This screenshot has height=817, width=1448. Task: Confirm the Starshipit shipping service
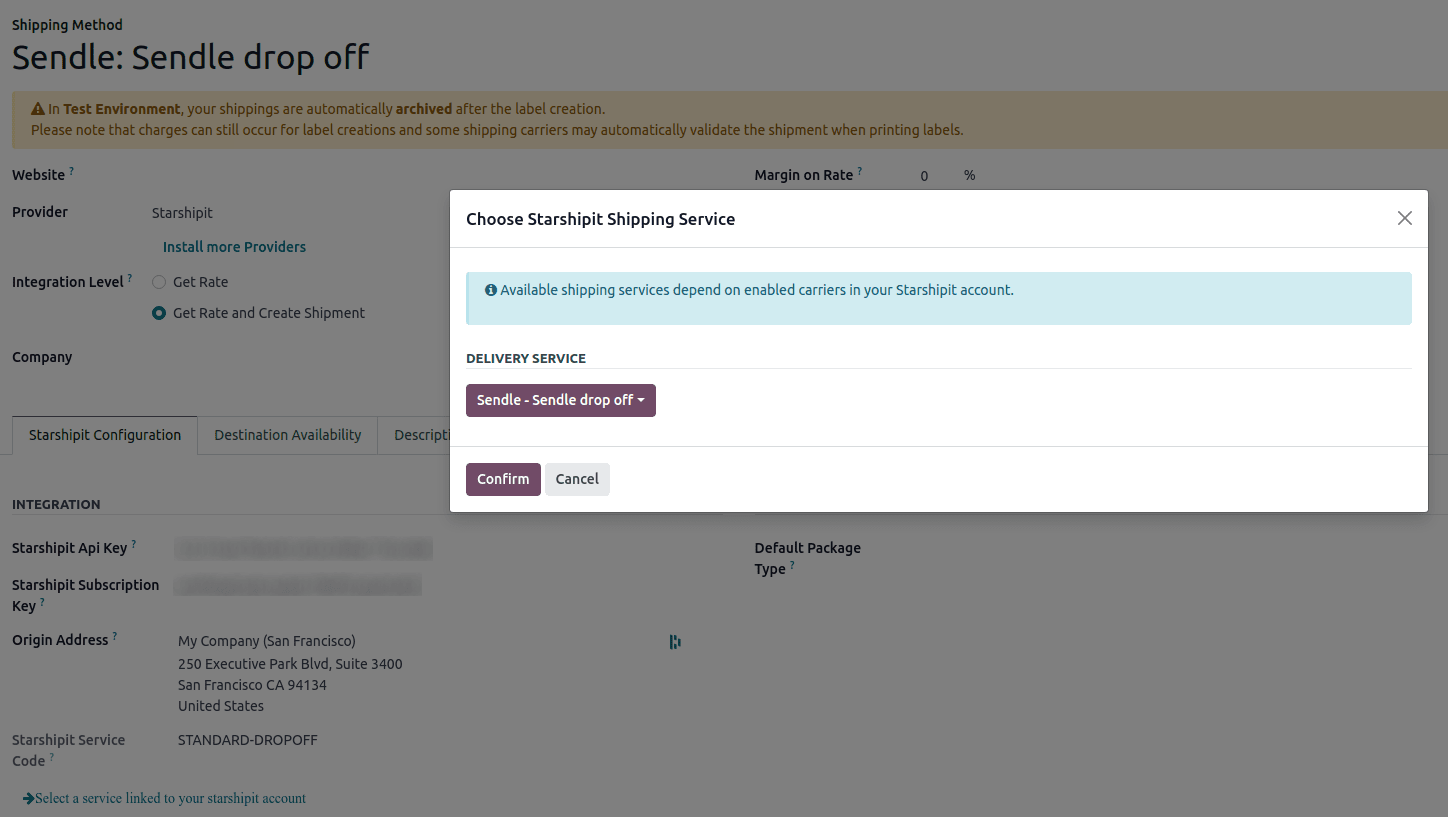[x=503, y=479]
